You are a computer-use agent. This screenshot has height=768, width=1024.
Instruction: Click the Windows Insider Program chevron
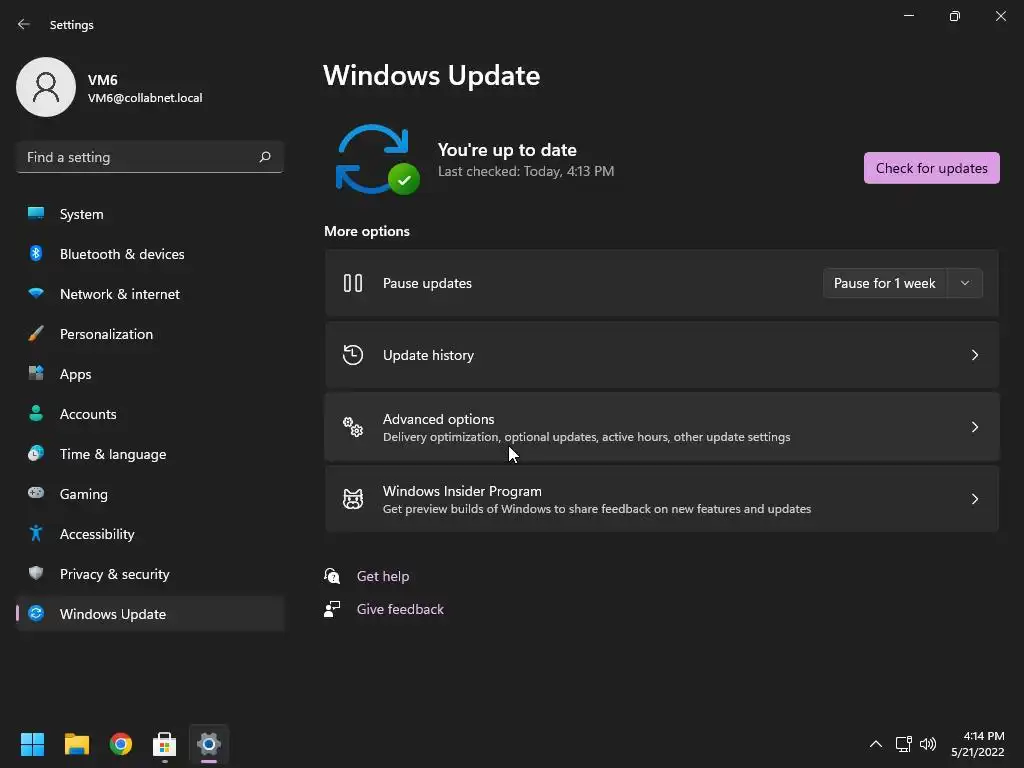click(974, 499)
